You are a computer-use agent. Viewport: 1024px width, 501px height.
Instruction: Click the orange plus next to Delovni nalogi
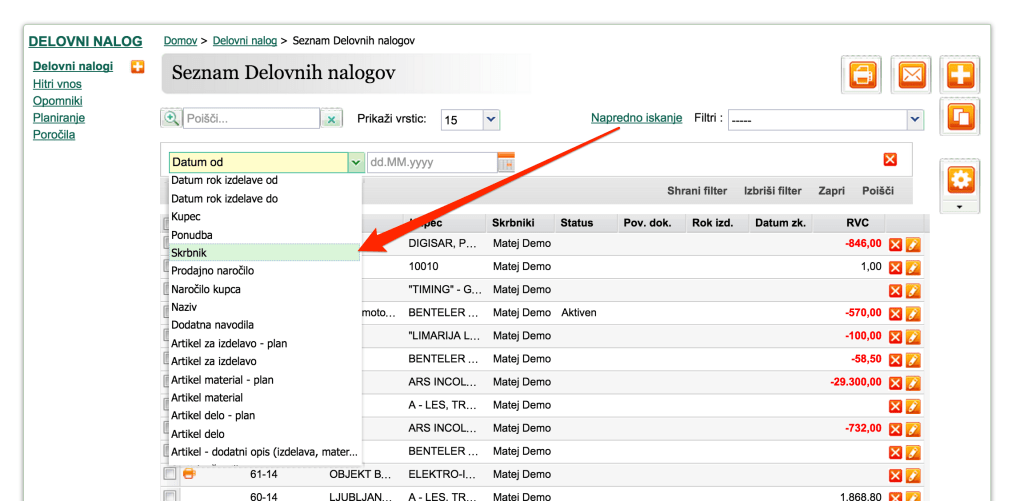click(137, 67)
